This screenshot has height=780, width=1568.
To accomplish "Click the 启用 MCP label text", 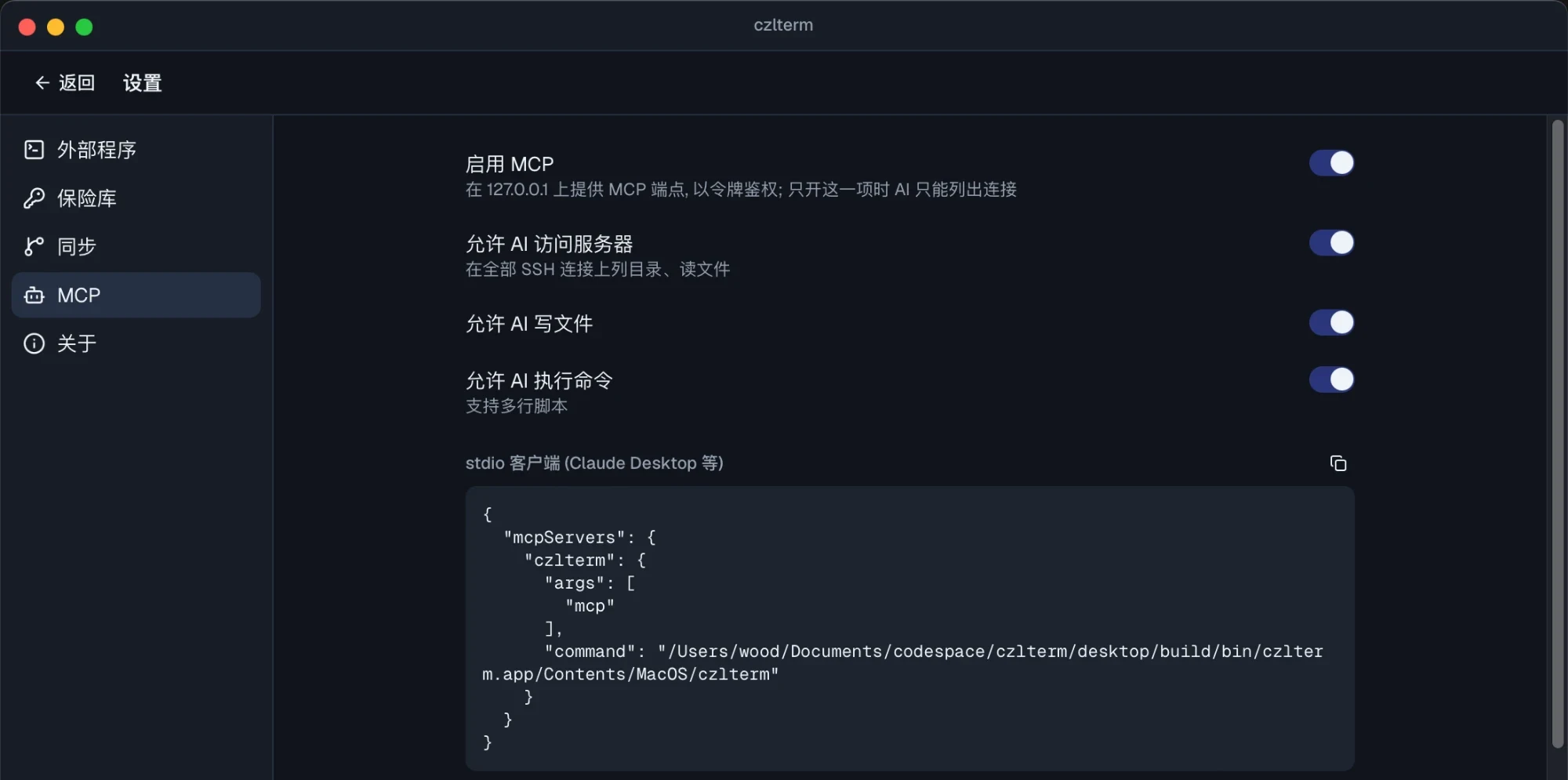I will [x=510, y=164].
